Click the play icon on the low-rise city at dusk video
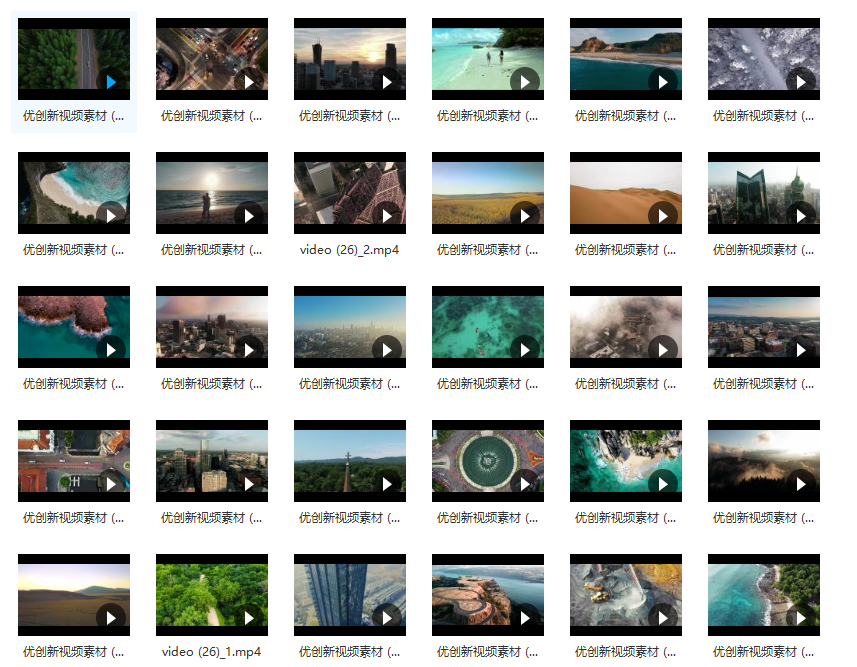This screenshot has width=857, height=667. click(x=801, y=350)
